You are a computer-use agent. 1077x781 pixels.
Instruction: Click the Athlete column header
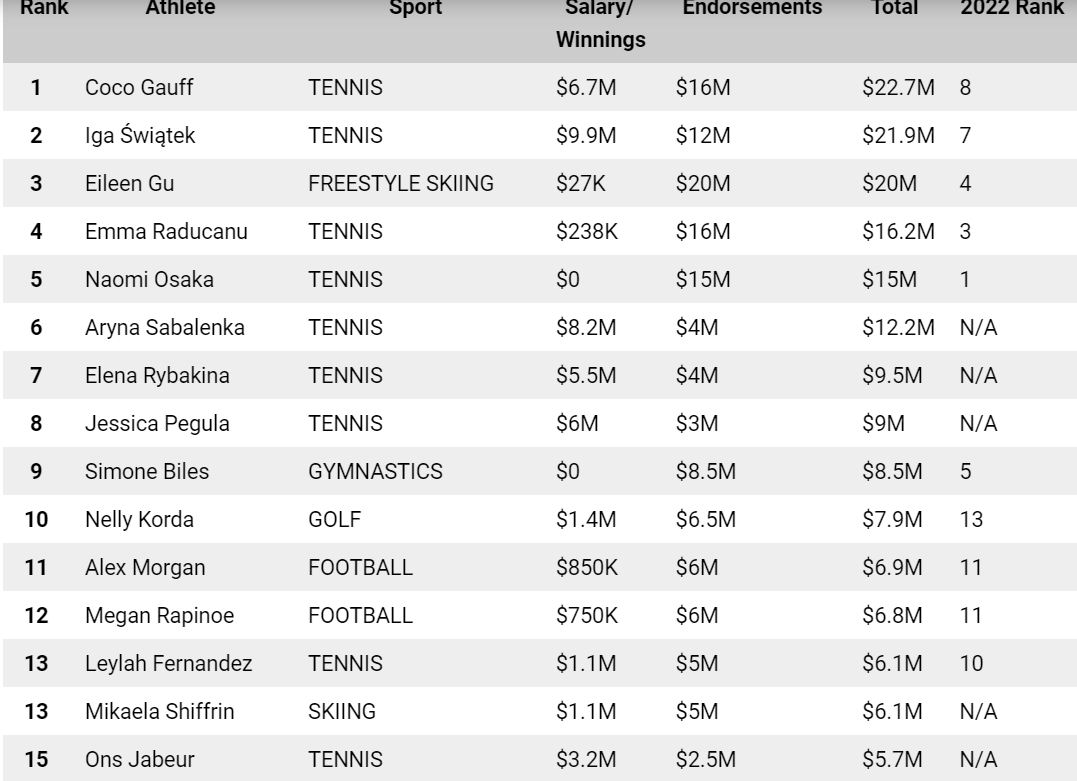180,8
